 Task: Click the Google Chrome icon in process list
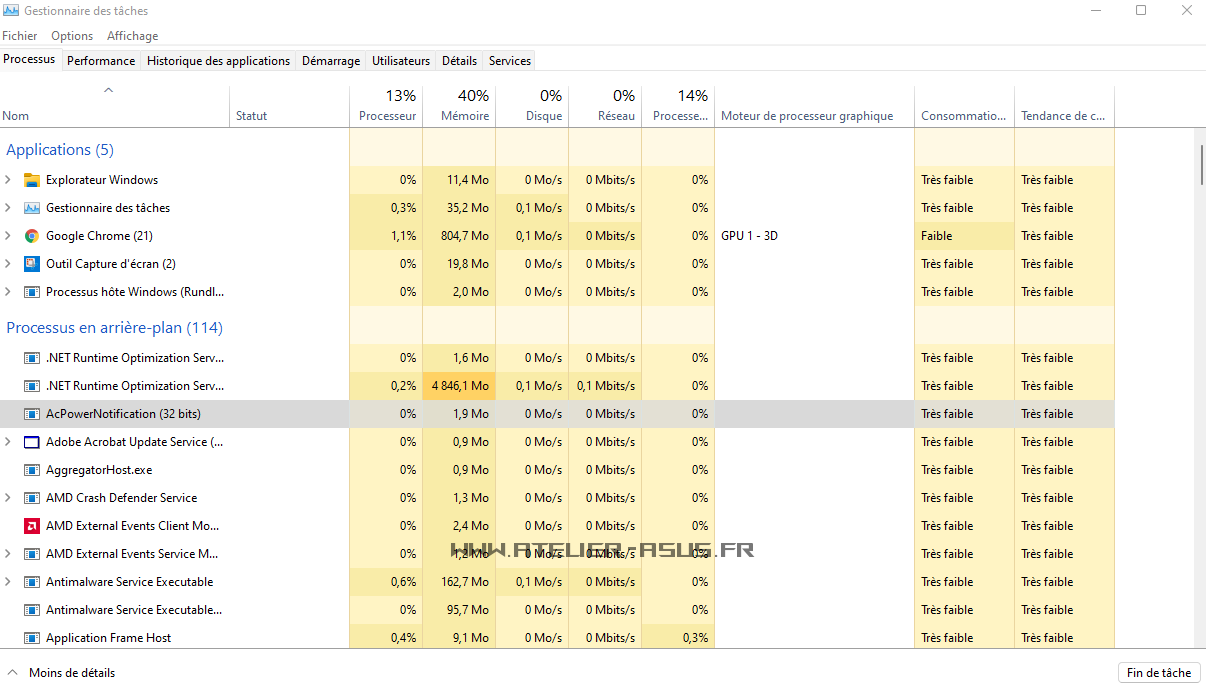tap(31, 236)
